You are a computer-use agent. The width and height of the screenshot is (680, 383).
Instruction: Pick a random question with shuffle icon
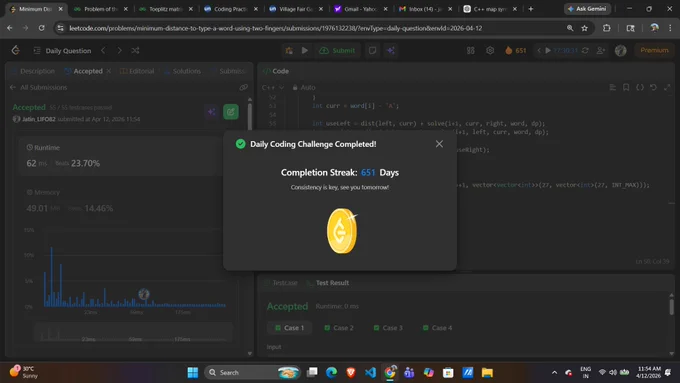click(135, 51)
